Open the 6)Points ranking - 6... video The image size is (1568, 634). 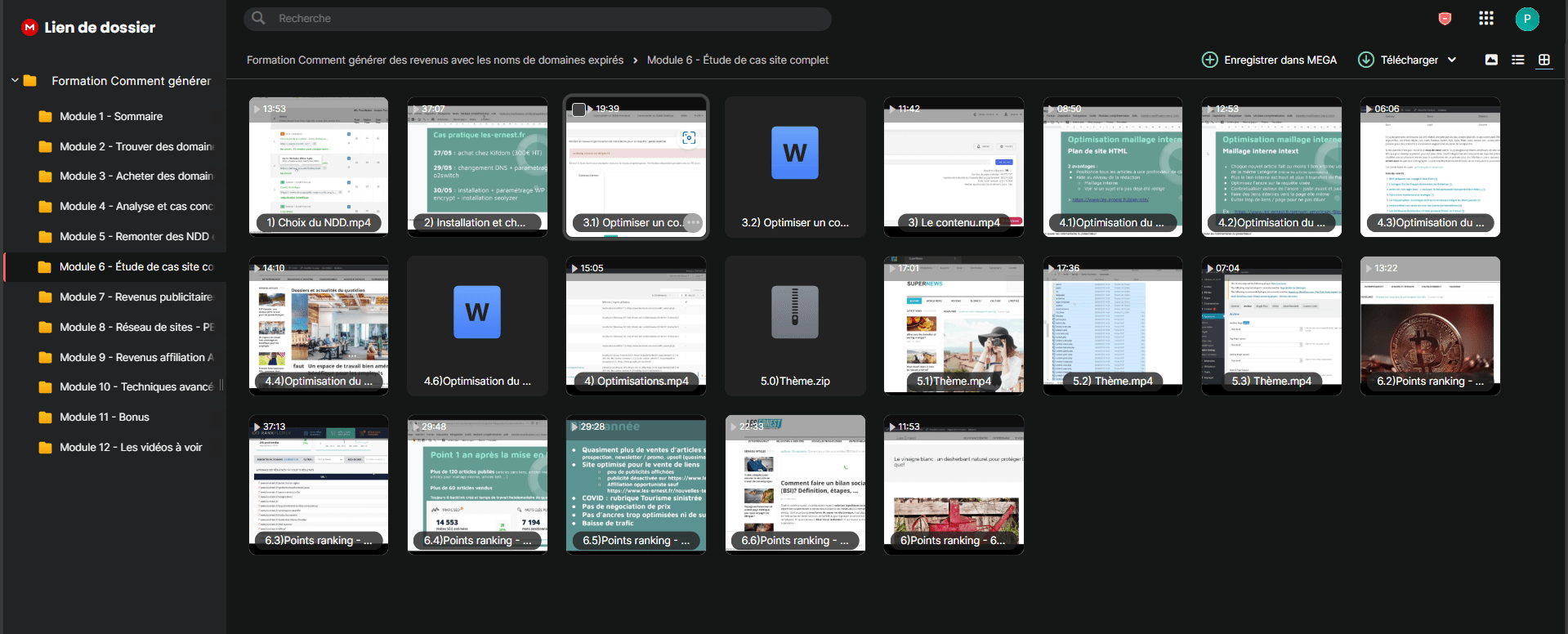coord(954,484)
